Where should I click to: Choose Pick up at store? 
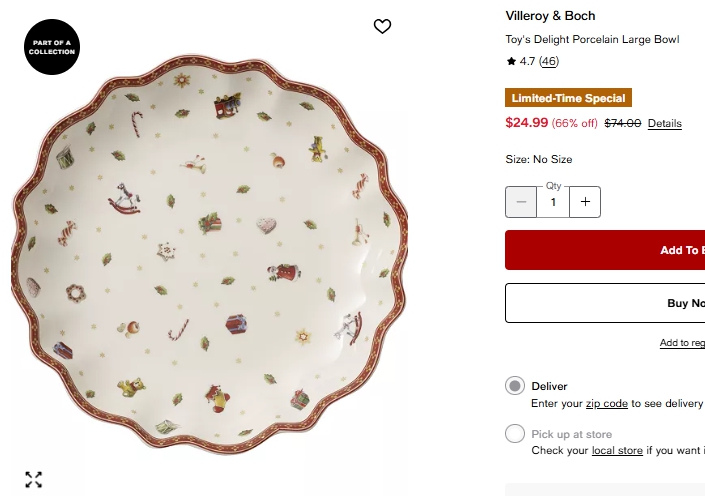coord(515,434)
